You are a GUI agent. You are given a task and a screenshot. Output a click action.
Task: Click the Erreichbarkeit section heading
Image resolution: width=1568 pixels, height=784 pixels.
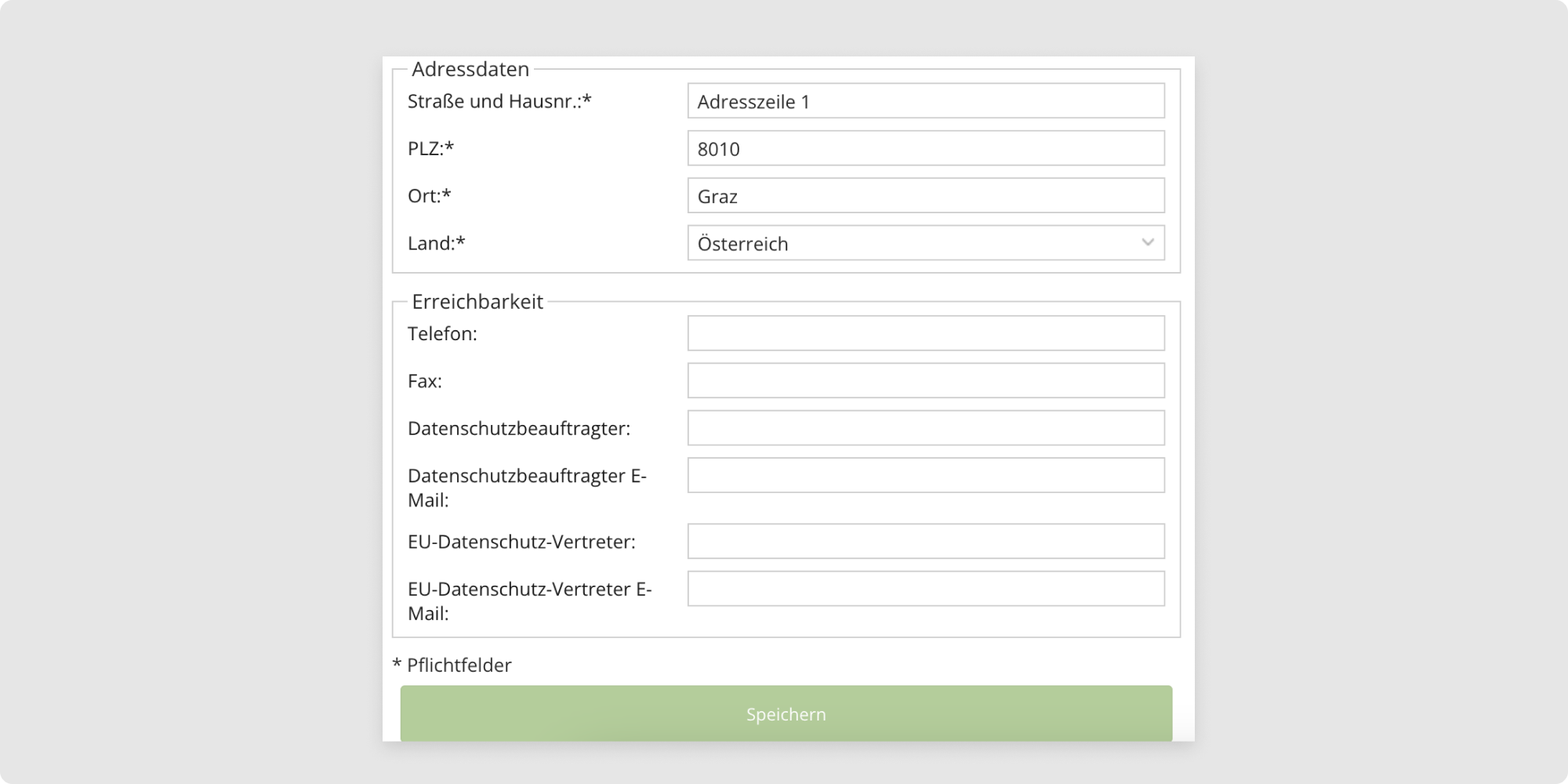pos(477,302)
